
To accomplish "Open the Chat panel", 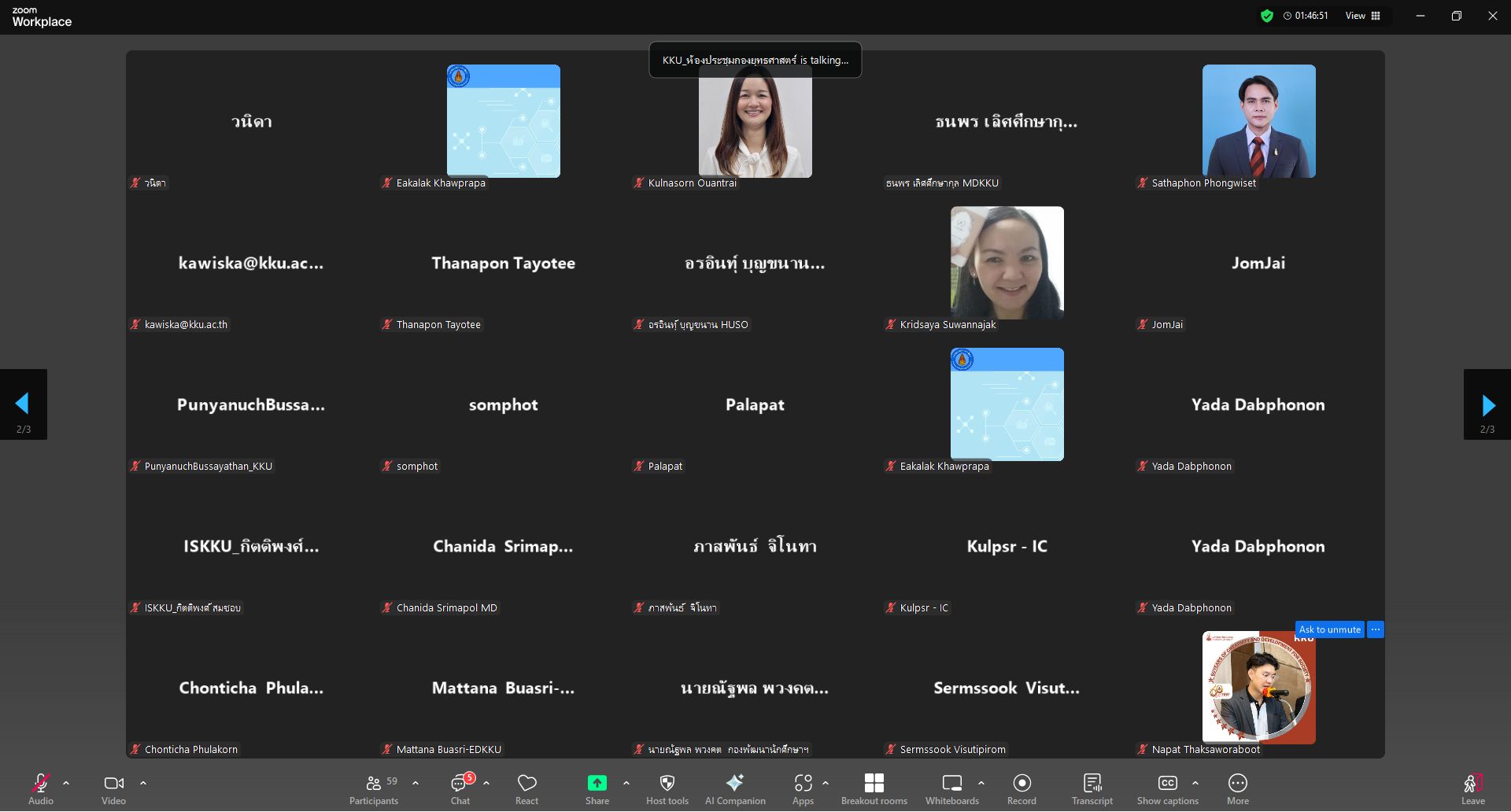I will [x=460, y=789].
